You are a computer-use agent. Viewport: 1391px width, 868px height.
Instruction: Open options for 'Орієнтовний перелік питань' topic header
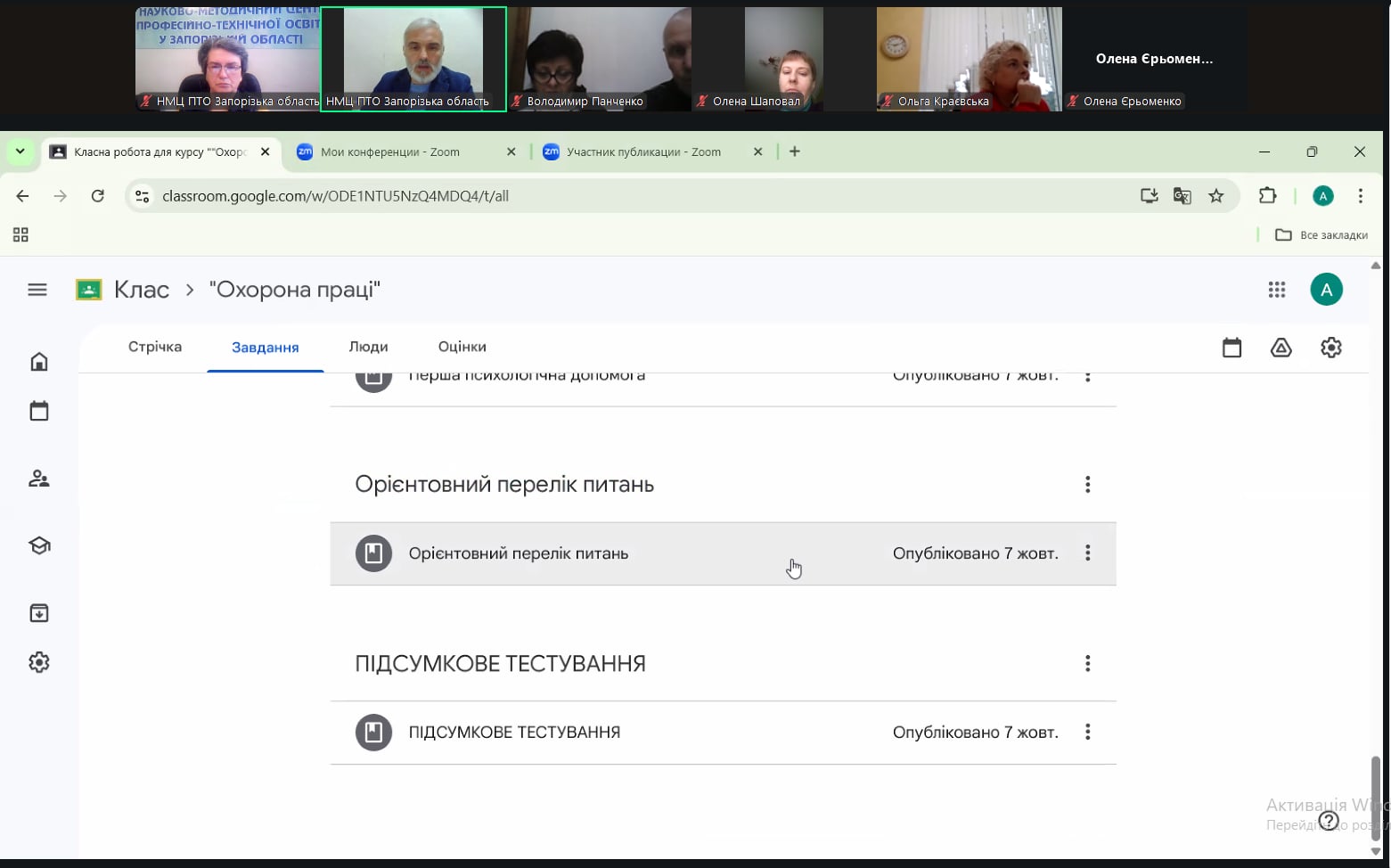[1087, 485]
